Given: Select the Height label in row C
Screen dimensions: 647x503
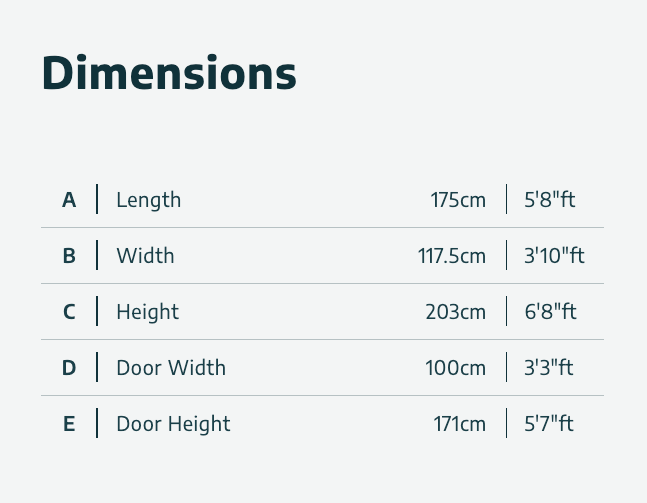Looking at the screenshot, I should pyautogui.click(x=148, y=312).
